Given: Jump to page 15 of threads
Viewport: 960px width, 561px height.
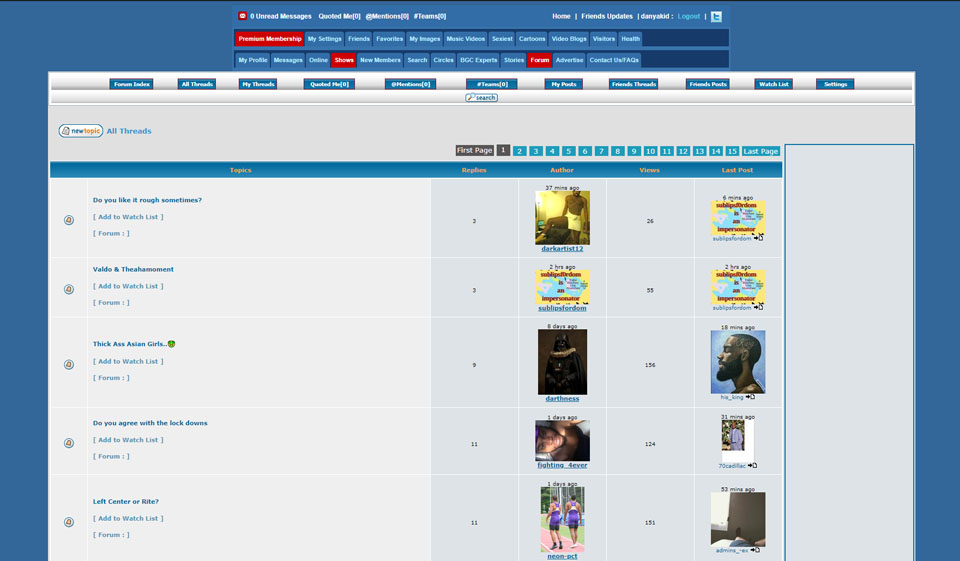Looking at the screenshot, I should click(x=732, y=151).
